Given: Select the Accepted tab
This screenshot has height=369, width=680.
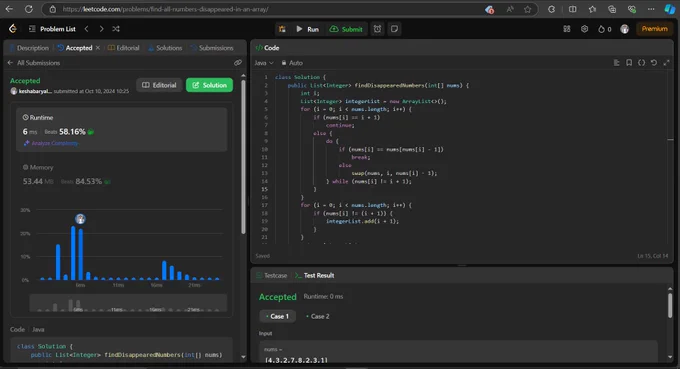Looking at the screenshot, I should [75, 48].
